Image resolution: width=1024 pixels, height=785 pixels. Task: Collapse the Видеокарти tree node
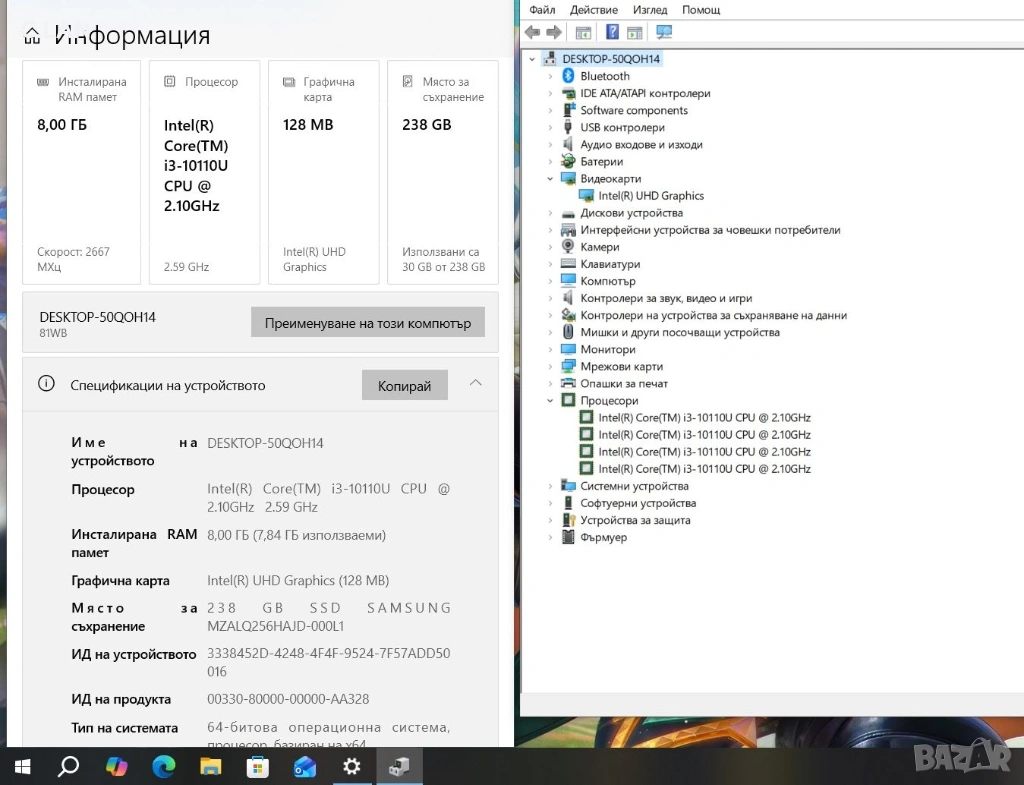coord(550,179)
